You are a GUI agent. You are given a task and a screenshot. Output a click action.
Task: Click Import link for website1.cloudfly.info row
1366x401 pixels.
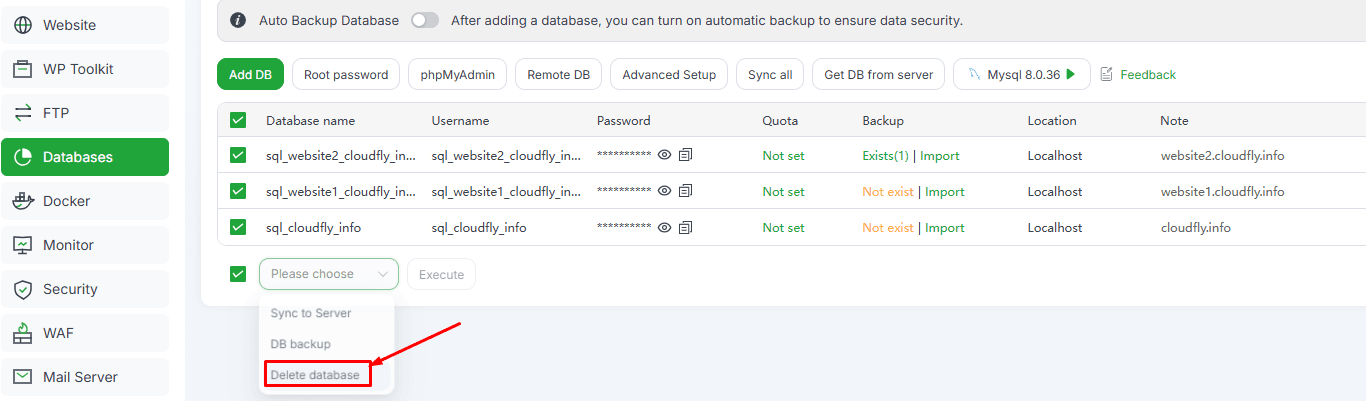[944, 192]
